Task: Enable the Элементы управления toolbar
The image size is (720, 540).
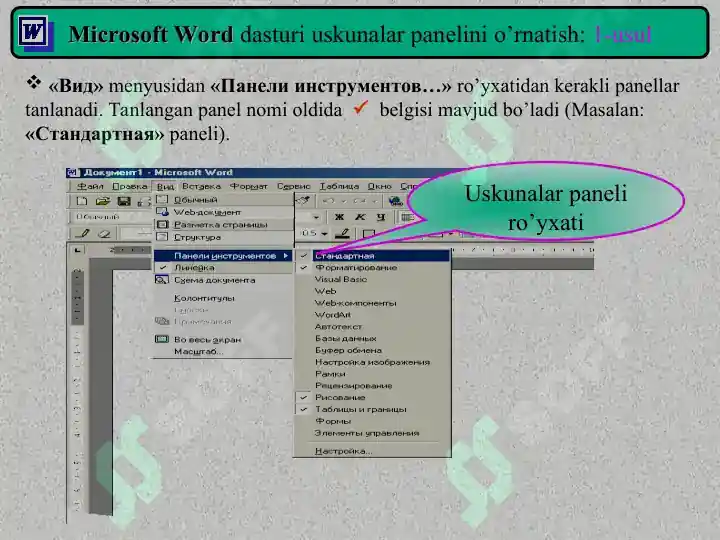Action: click(372, 433)
